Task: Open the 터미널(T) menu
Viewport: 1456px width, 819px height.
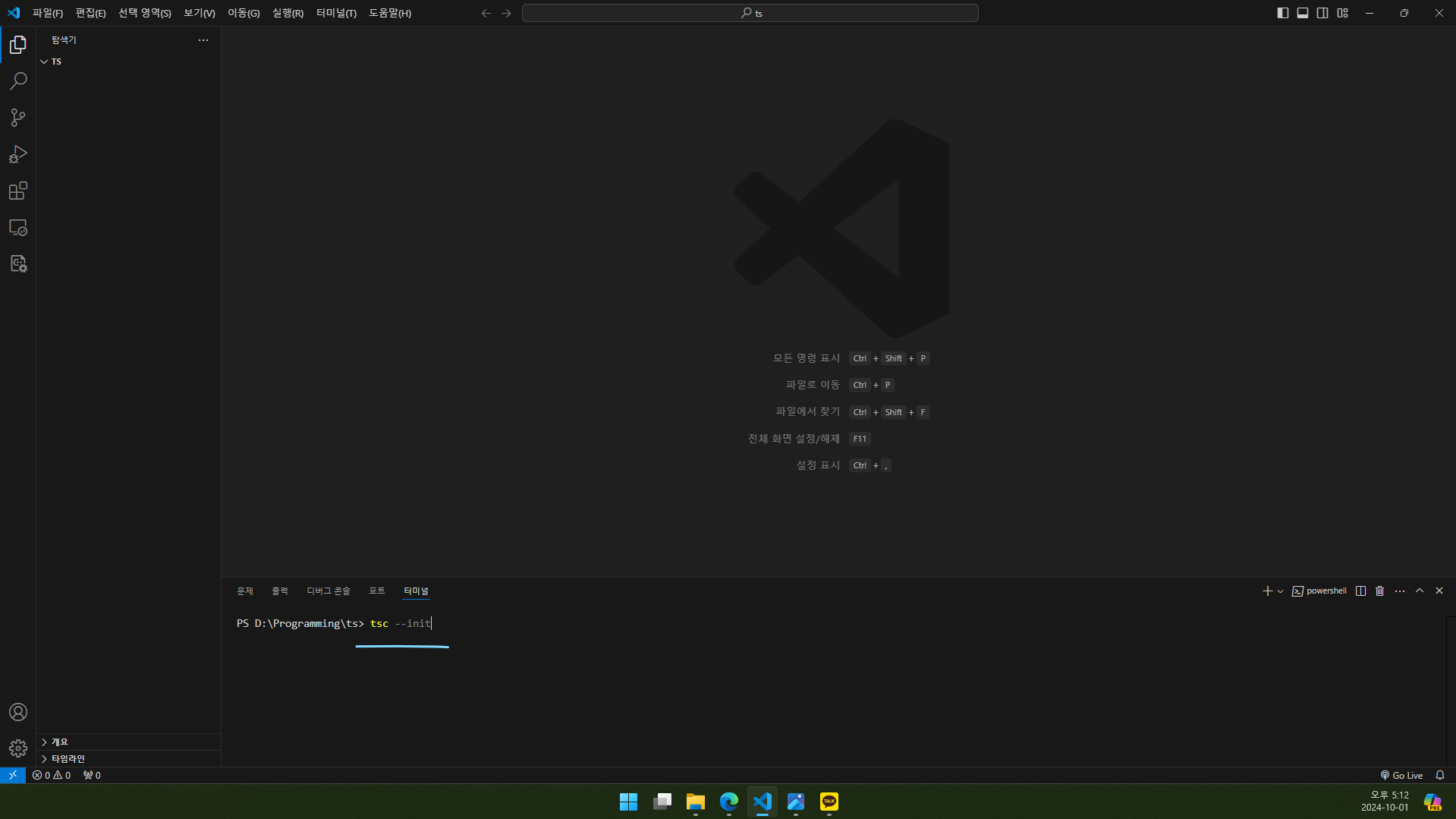Action: pos(336,13)
